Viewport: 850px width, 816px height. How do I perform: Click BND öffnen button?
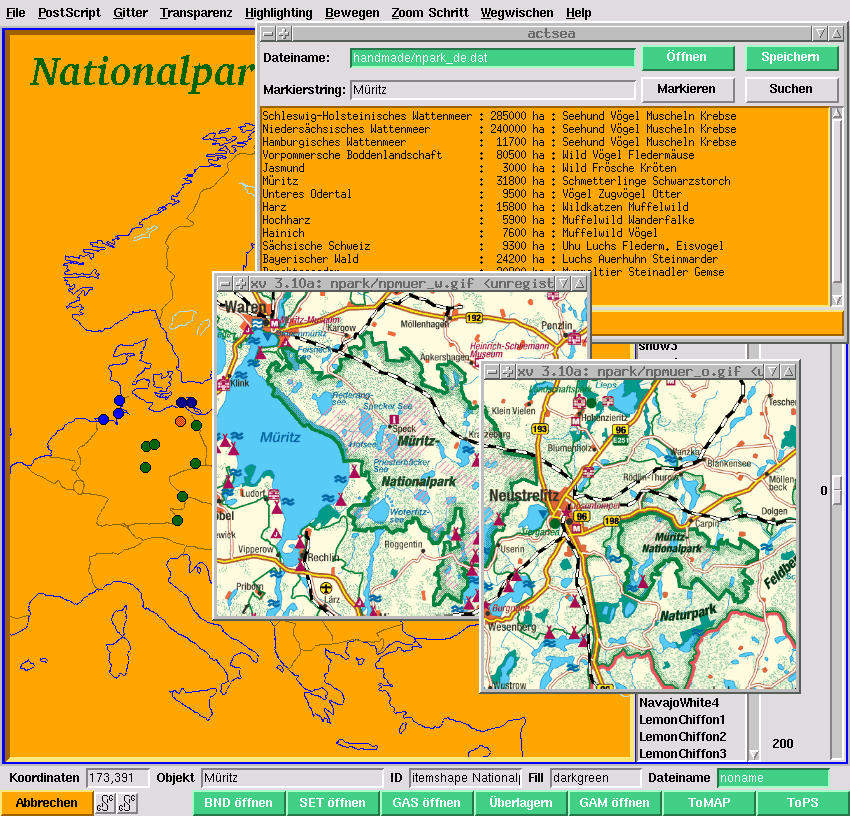(239, 802)
